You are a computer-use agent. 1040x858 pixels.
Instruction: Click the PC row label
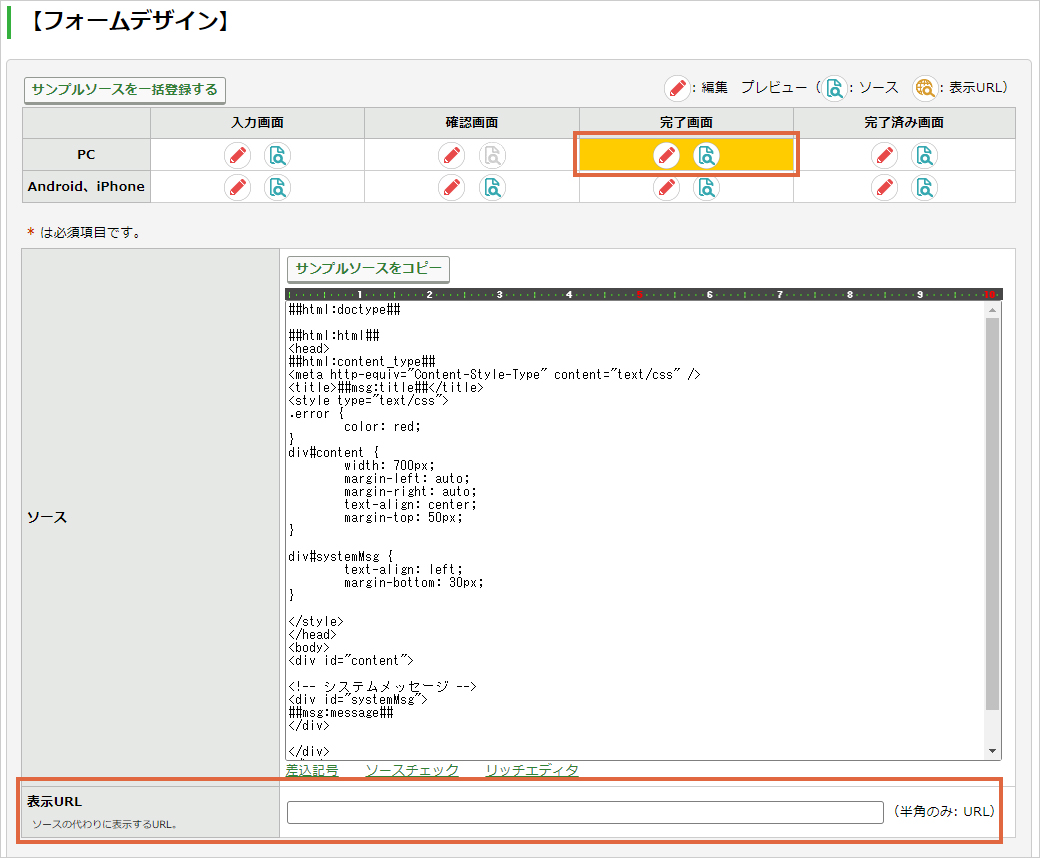point(86,154)
